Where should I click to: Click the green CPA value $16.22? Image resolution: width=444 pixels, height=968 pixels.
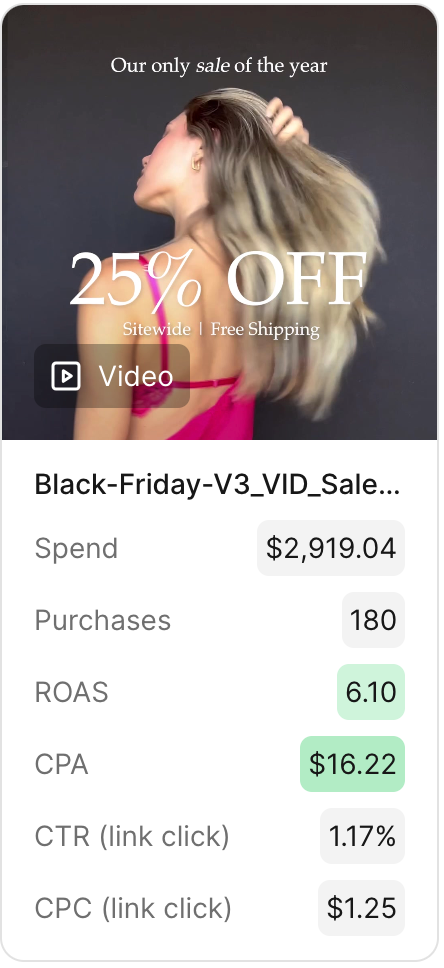pos(352,764)
